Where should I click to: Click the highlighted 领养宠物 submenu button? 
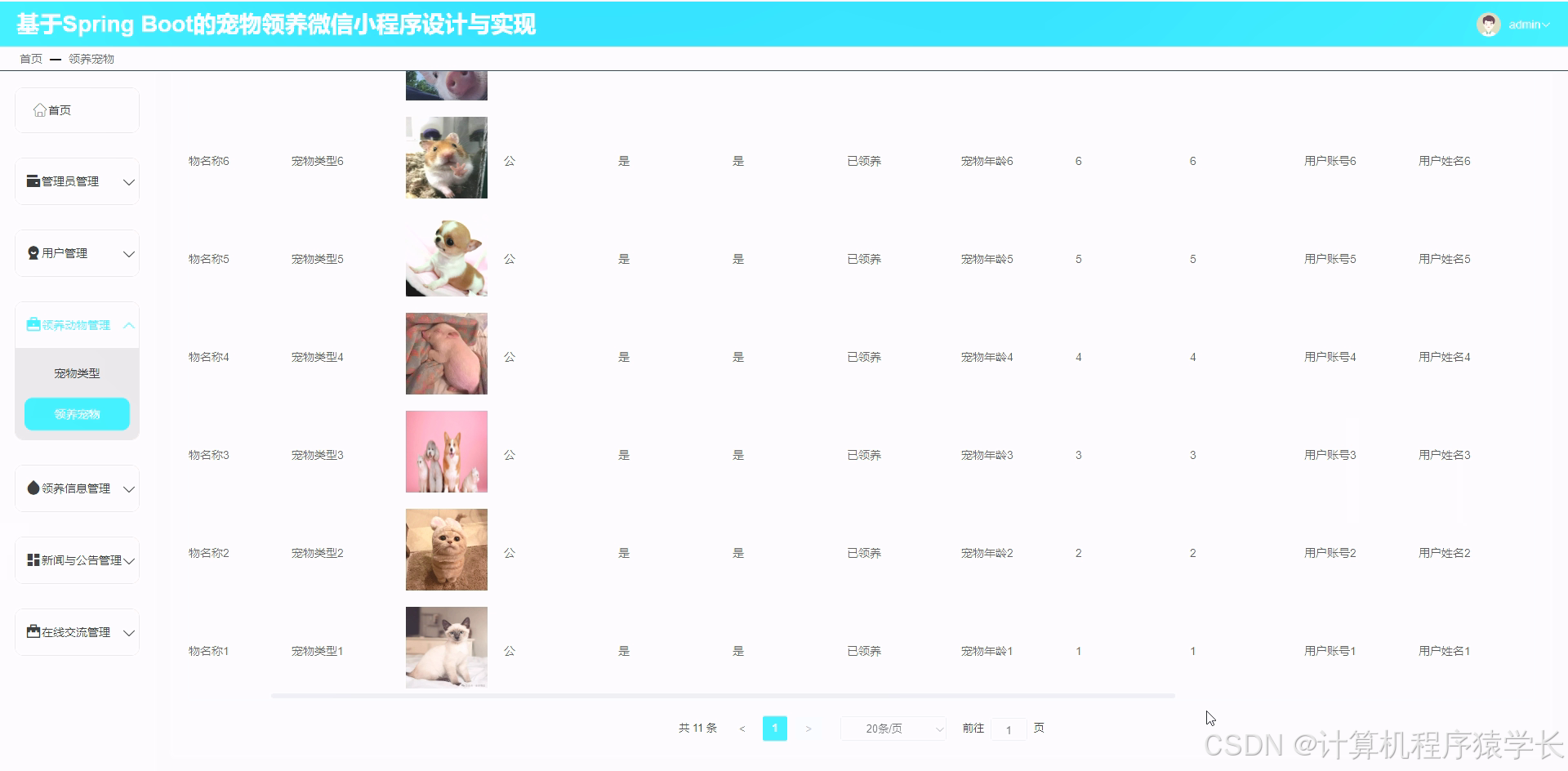click(77, 414)
